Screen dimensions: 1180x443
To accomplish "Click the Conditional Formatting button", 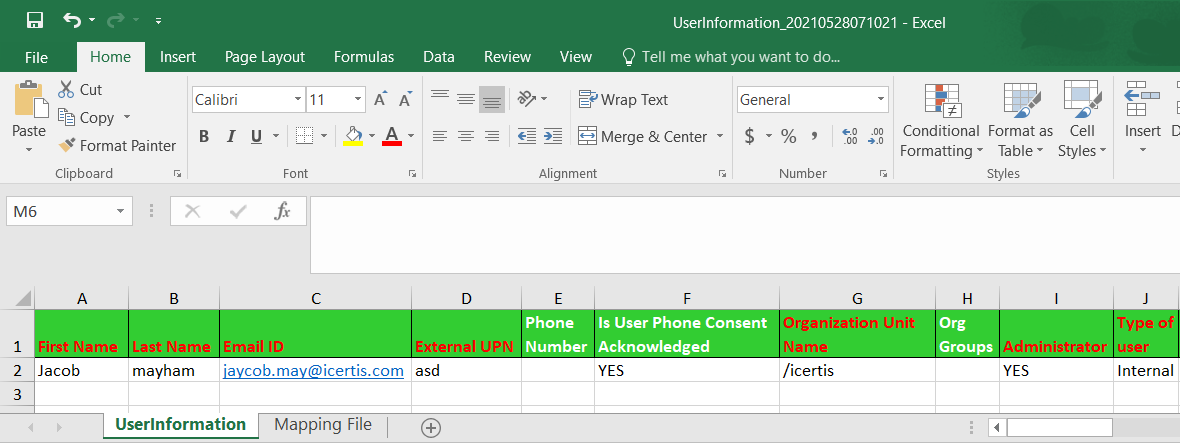I will [x=940, y=120].
